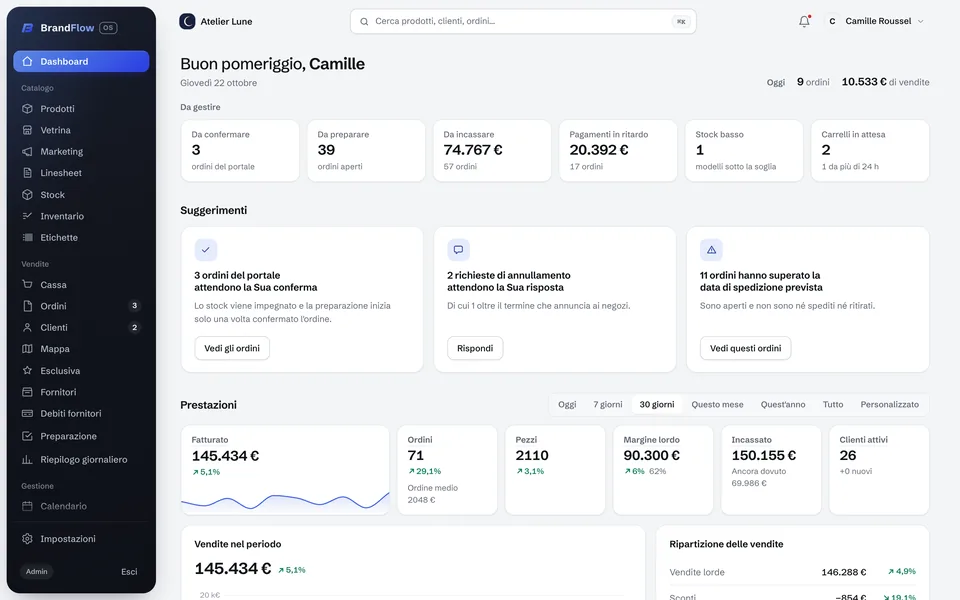Click the Margine lordo 90.300 € value
This screenshot has height=600, width=960.
pos(651,456)
